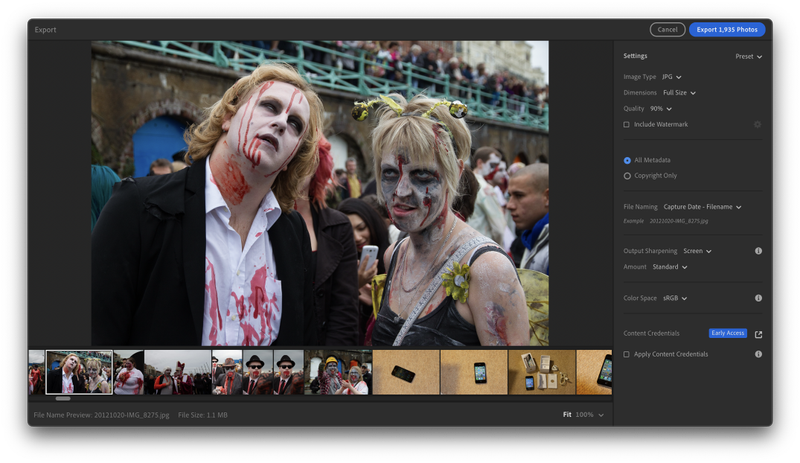The width and height of the screenshot is (800, 463).
Task: Select All Metadata radio button
Action: pyautogui.click(x=627, y=160)
